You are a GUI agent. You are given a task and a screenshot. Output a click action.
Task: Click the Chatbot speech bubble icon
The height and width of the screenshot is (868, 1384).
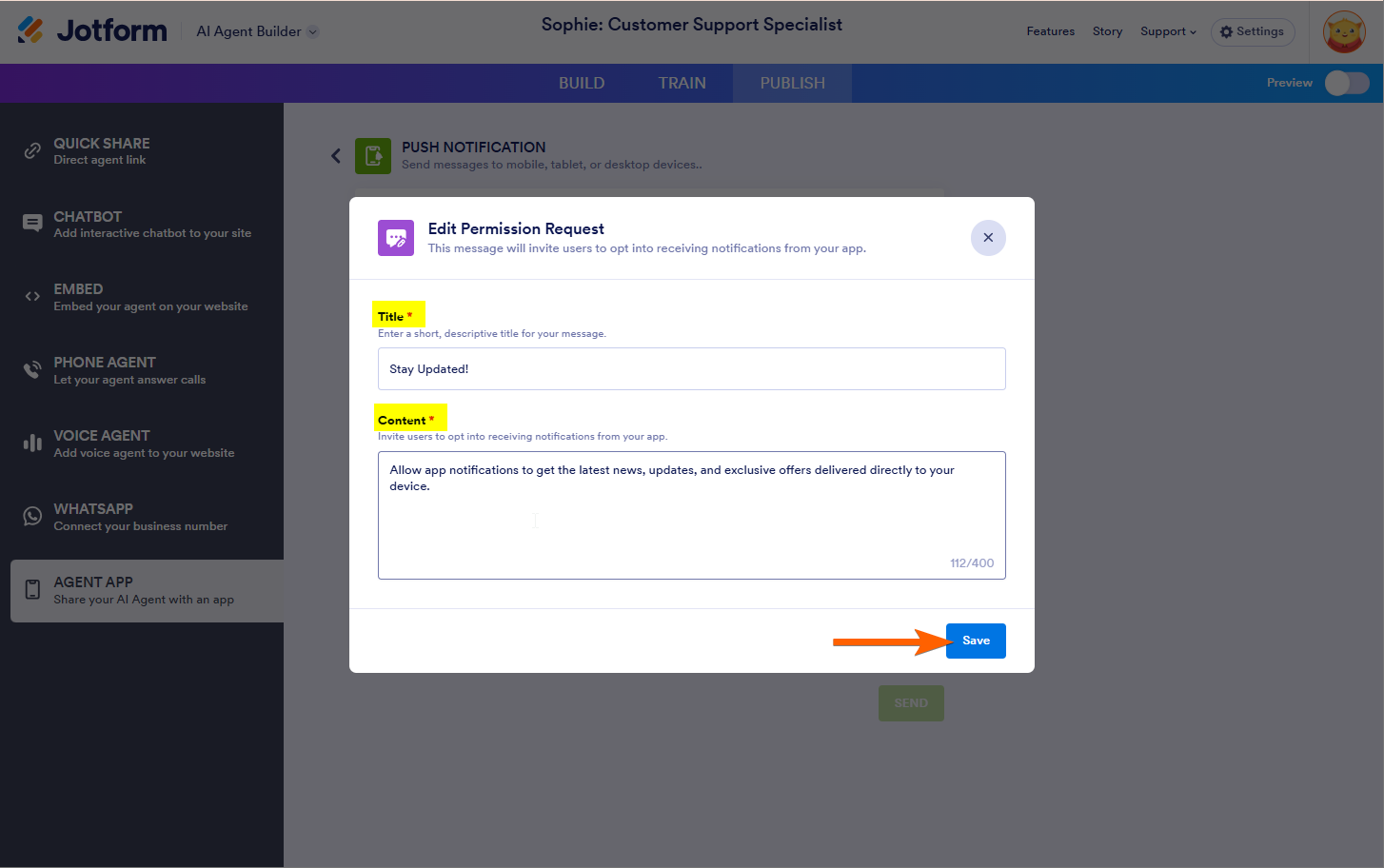[32, 224]
